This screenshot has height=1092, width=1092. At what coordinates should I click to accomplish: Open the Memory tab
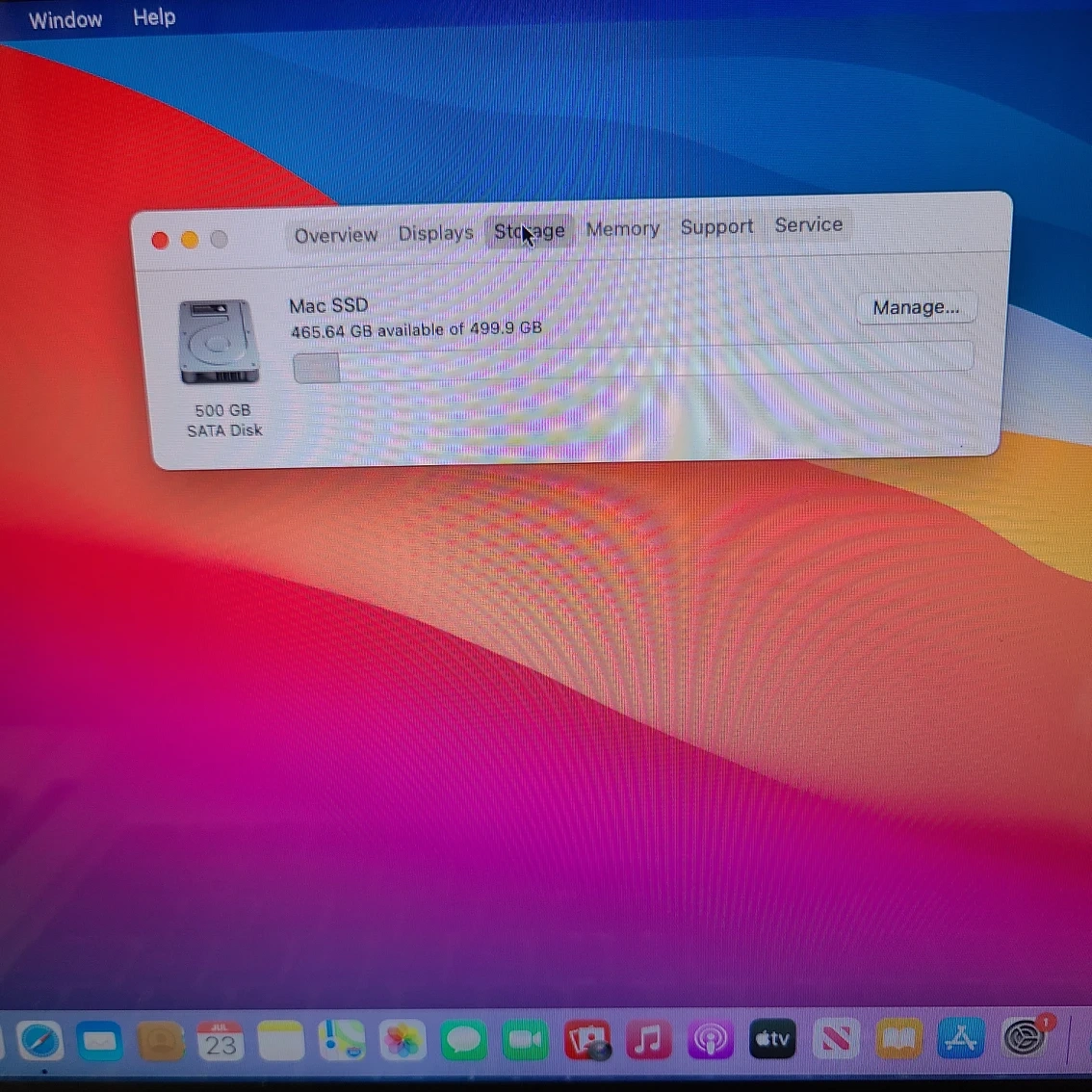click(623, 228)
